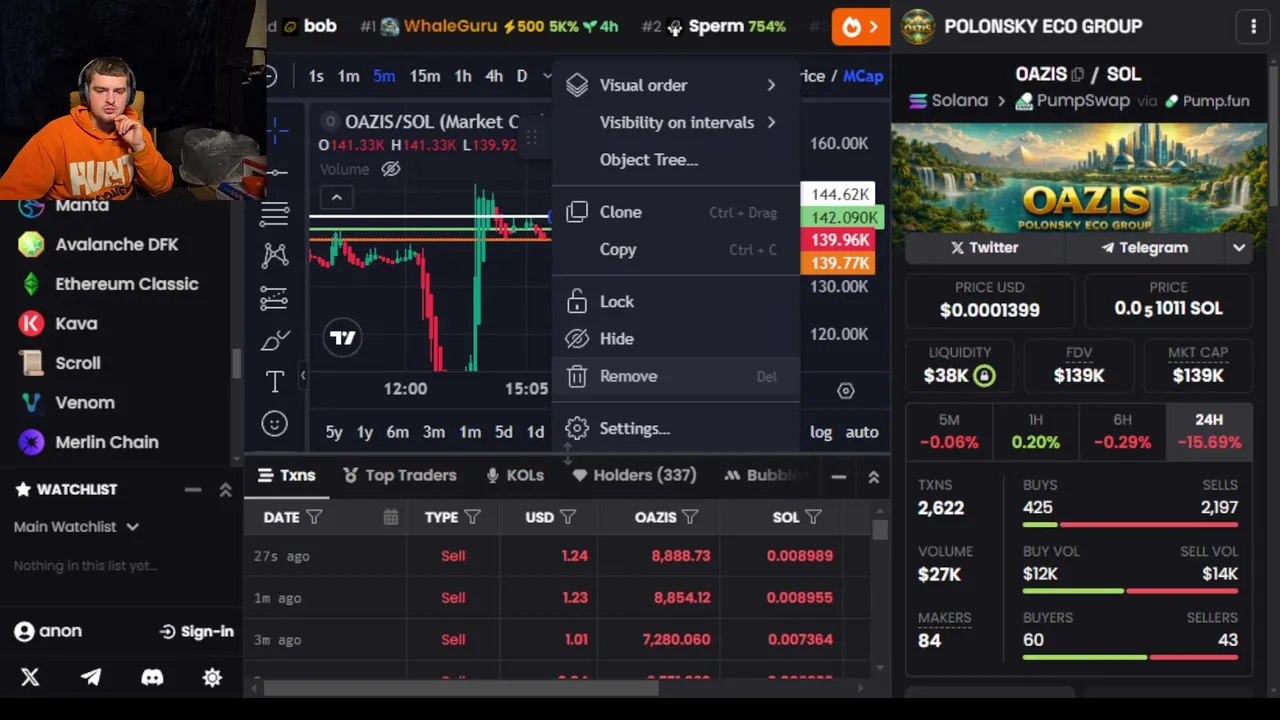Image resolution: width=1280 pixels, height=720 pixels.
Task: Select the Text annotation tool
Action: (x=275, y=382)
